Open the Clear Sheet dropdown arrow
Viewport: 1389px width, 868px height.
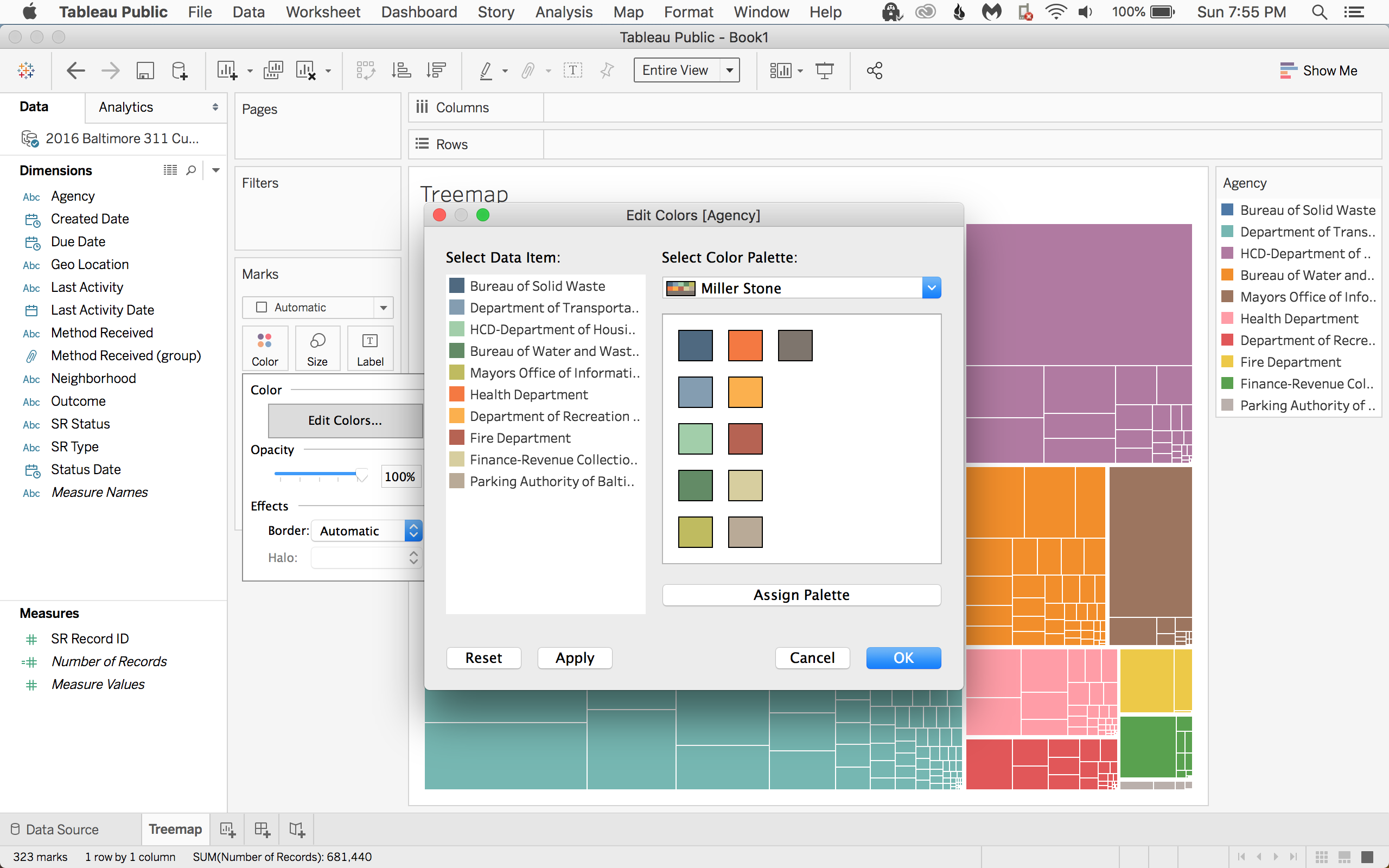pyautogui.click(x=328, y=71)
